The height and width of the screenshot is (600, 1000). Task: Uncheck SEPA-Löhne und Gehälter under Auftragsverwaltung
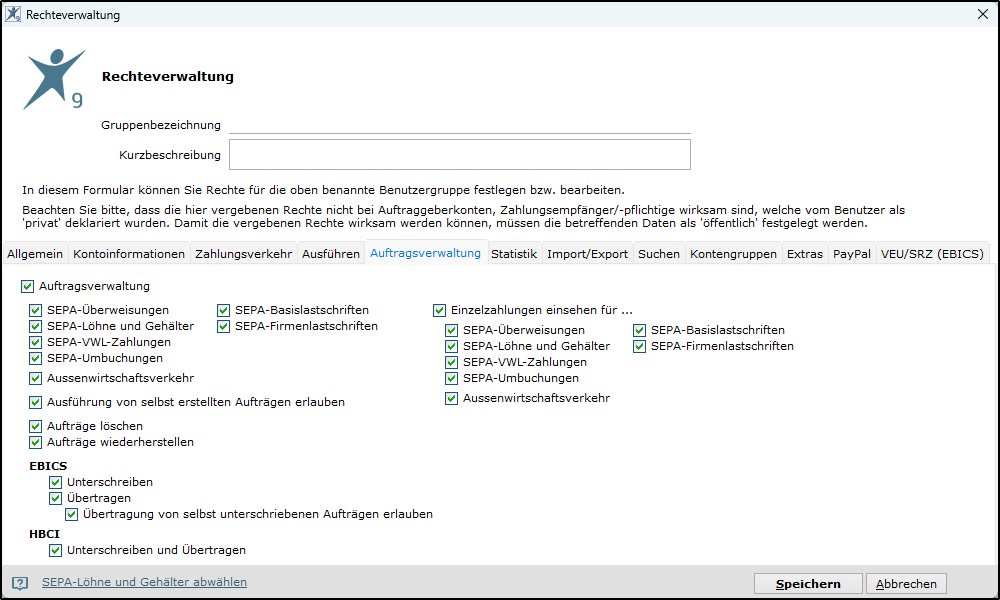pos(36,326)
